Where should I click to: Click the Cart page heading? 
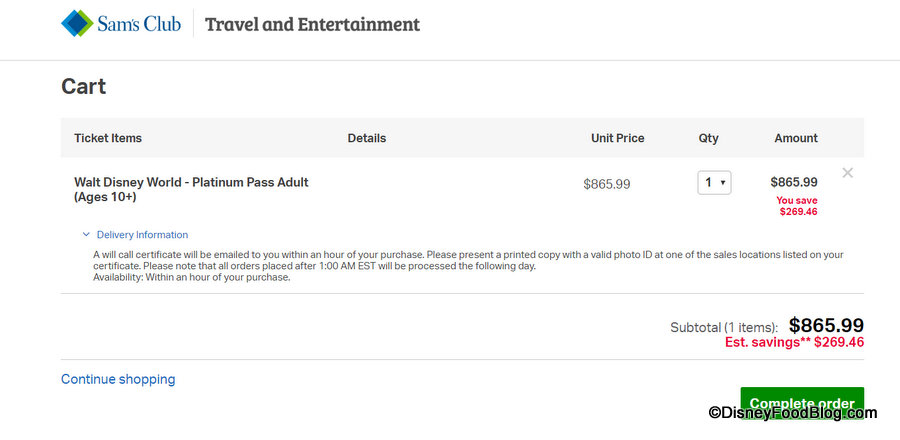pos(84,86)
